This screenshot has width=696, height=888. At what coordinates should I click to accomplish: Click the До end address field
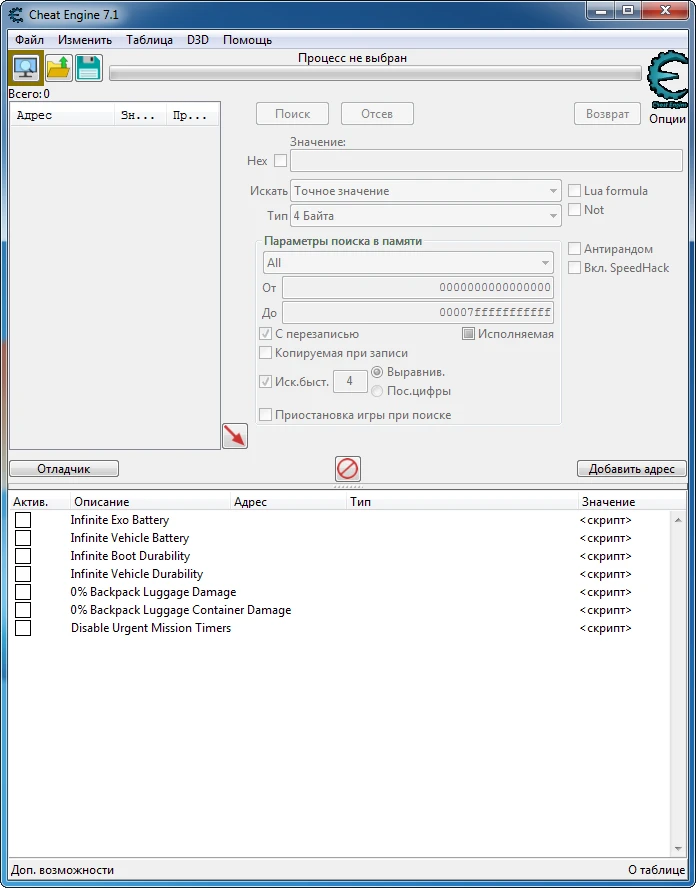[x=418, y=313]
